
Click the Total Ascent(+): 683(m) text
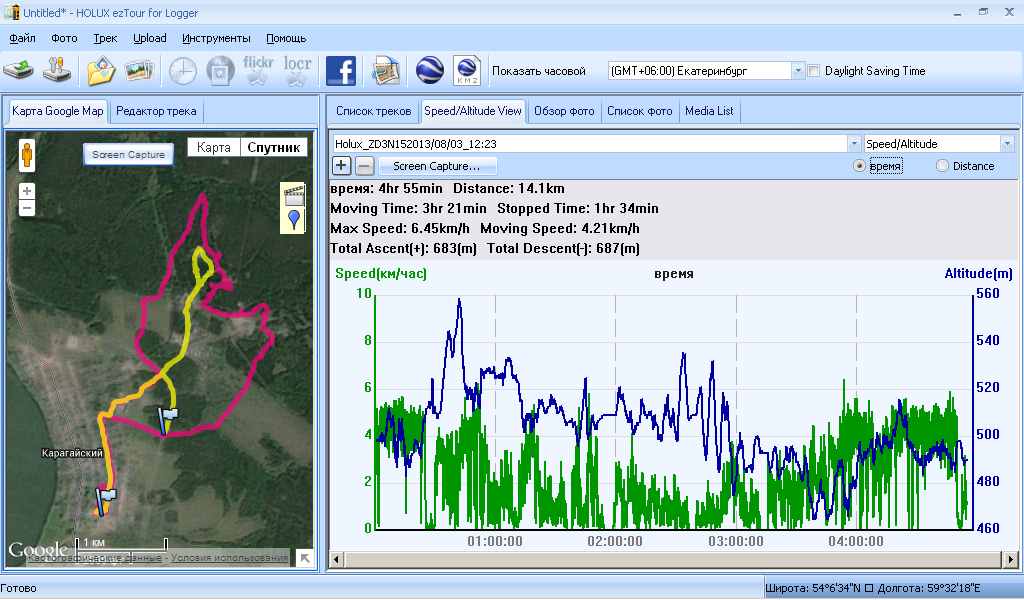pos(403,249)
